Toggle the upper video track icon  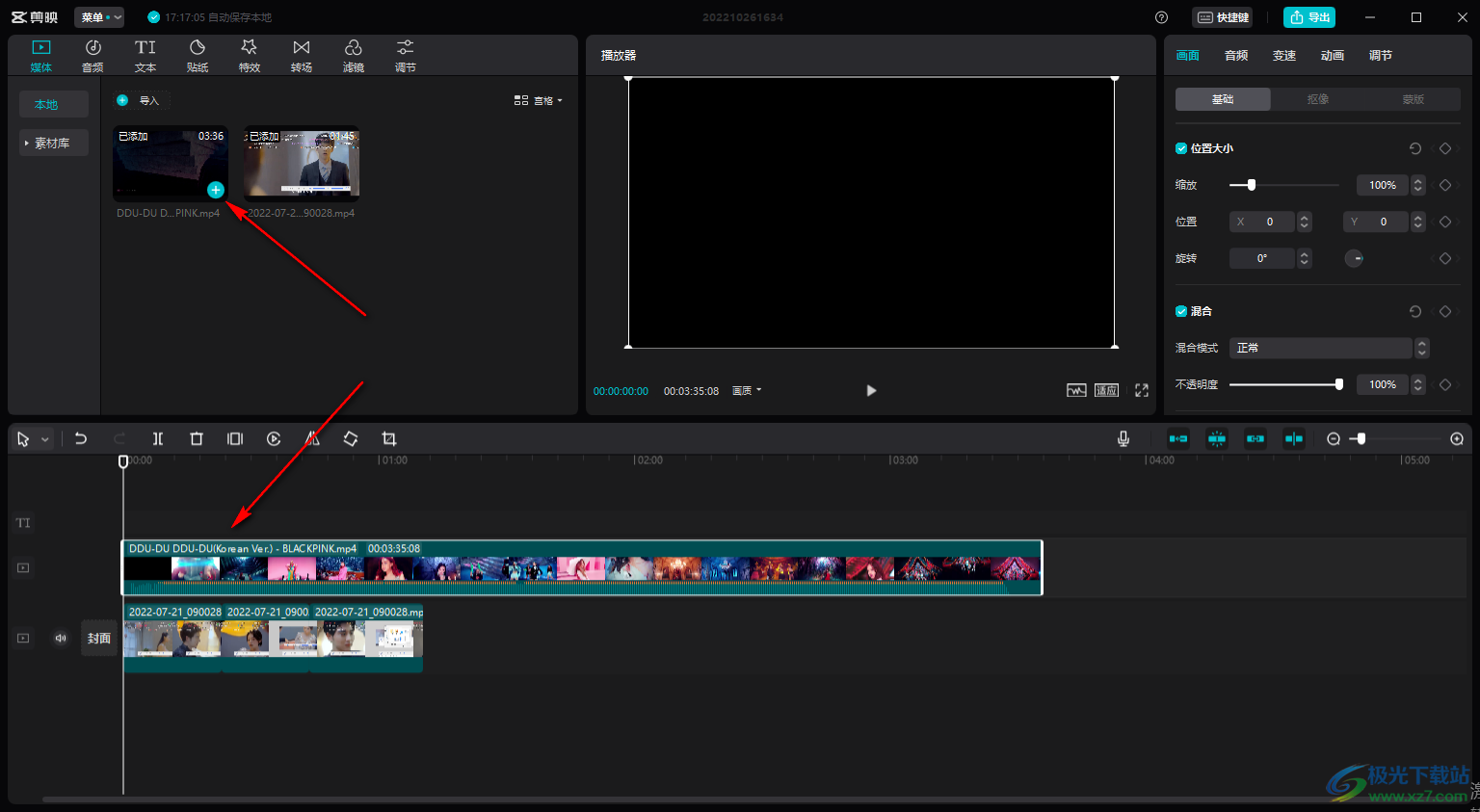pos(23,567)
